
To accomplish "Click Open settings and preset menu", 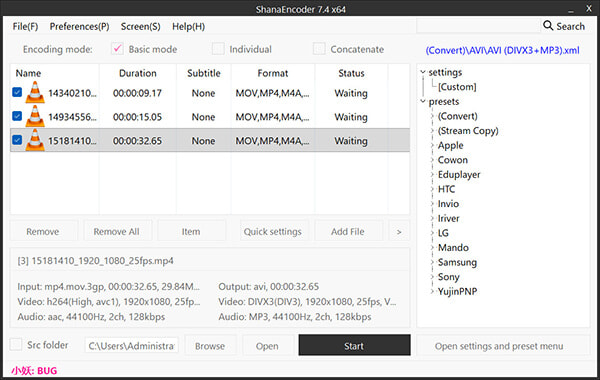I will pos(503,346).
